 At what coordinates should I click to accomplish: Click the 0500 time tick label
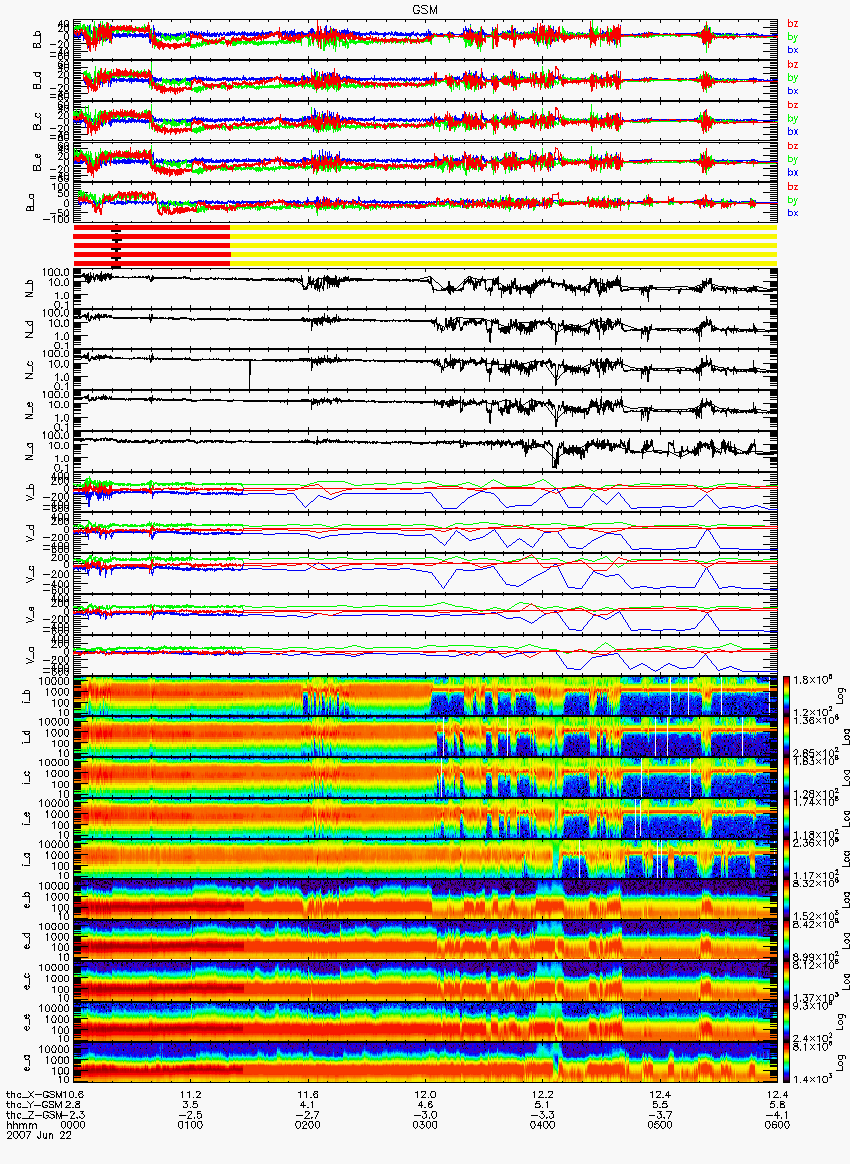point(660,1125)
